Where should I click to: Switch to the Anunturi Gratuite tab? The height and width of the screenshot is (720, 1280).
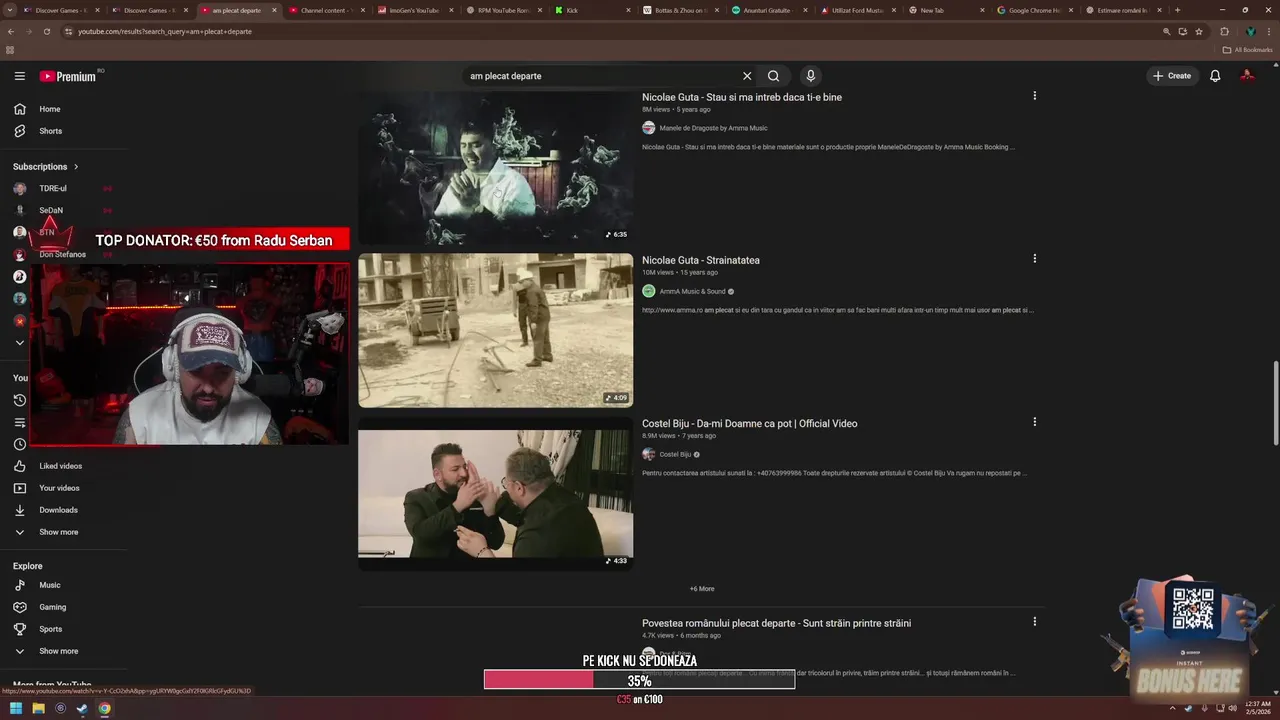point(767,10)
